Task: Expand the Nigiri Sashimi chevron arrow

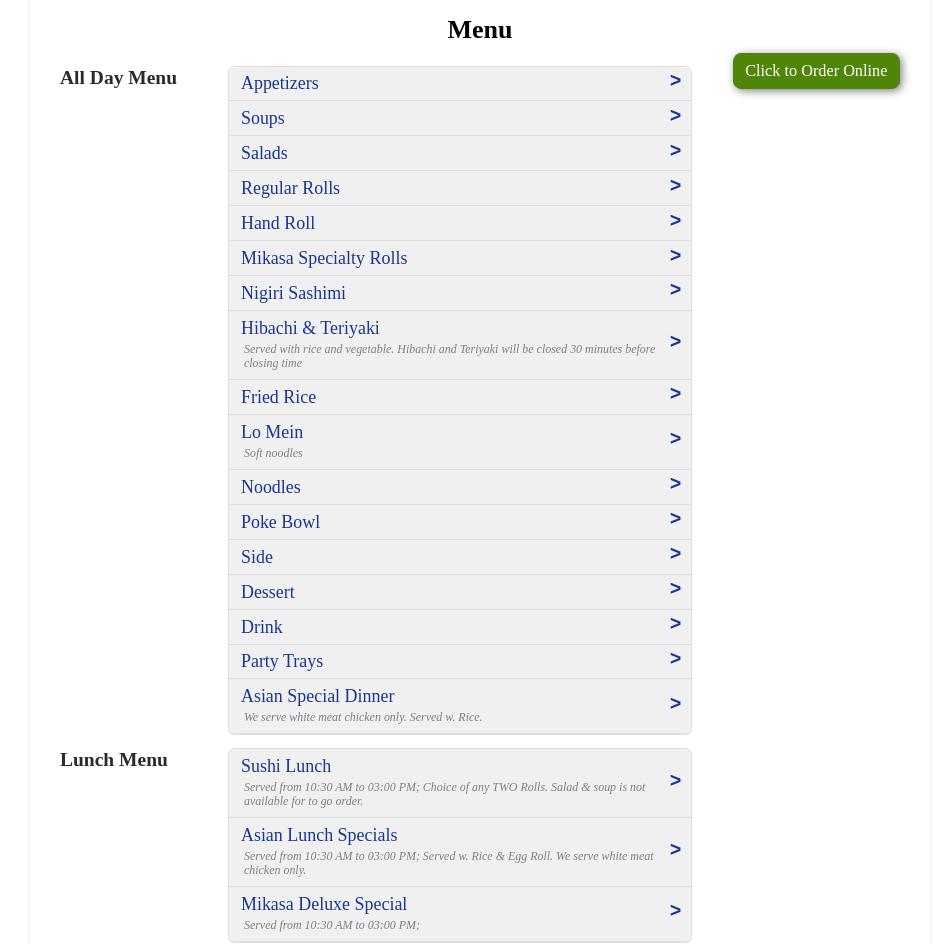Action: click(675, 290)
